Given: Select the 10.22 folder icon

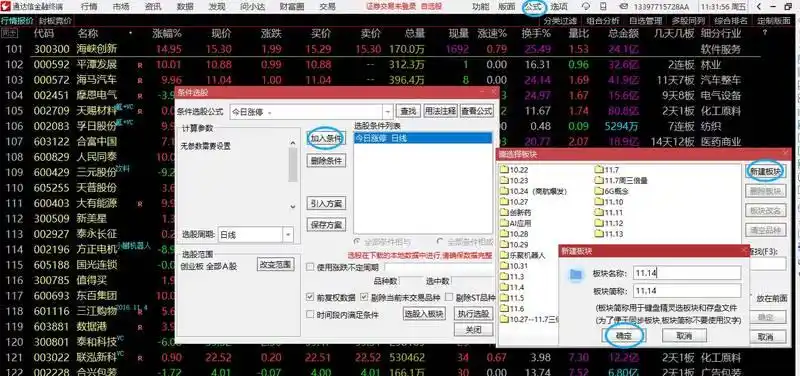Looking at the screenshot, I should click(x=505, y=170).
